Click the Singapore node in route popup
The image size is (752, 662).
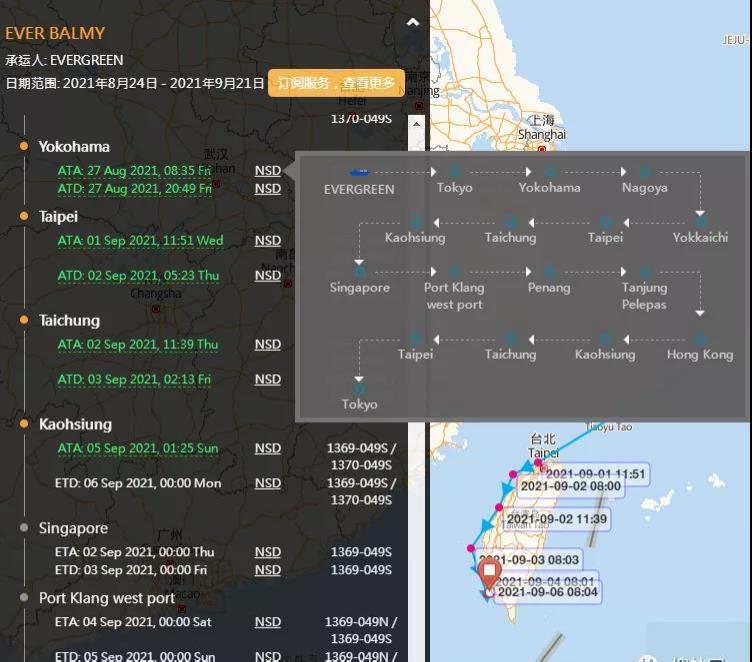click(360, 272)
